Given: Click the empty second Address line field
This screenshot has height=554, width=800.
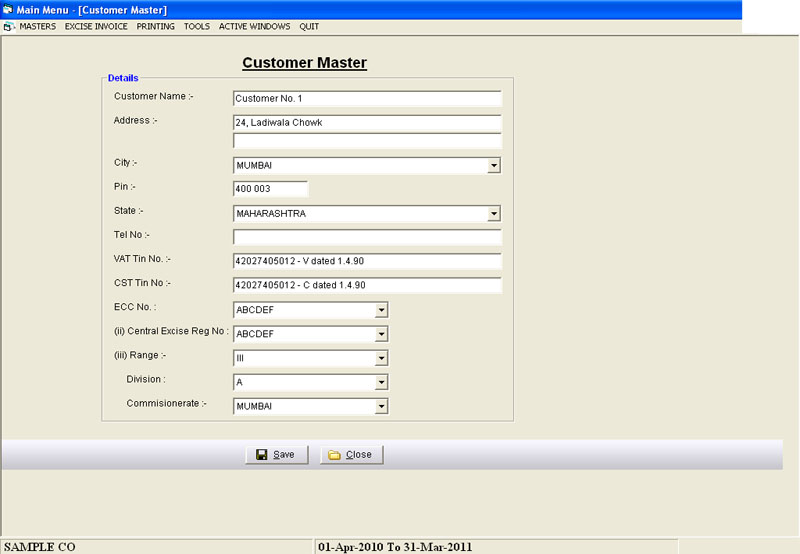Looking at the screenshot, I should coord(367,141).
